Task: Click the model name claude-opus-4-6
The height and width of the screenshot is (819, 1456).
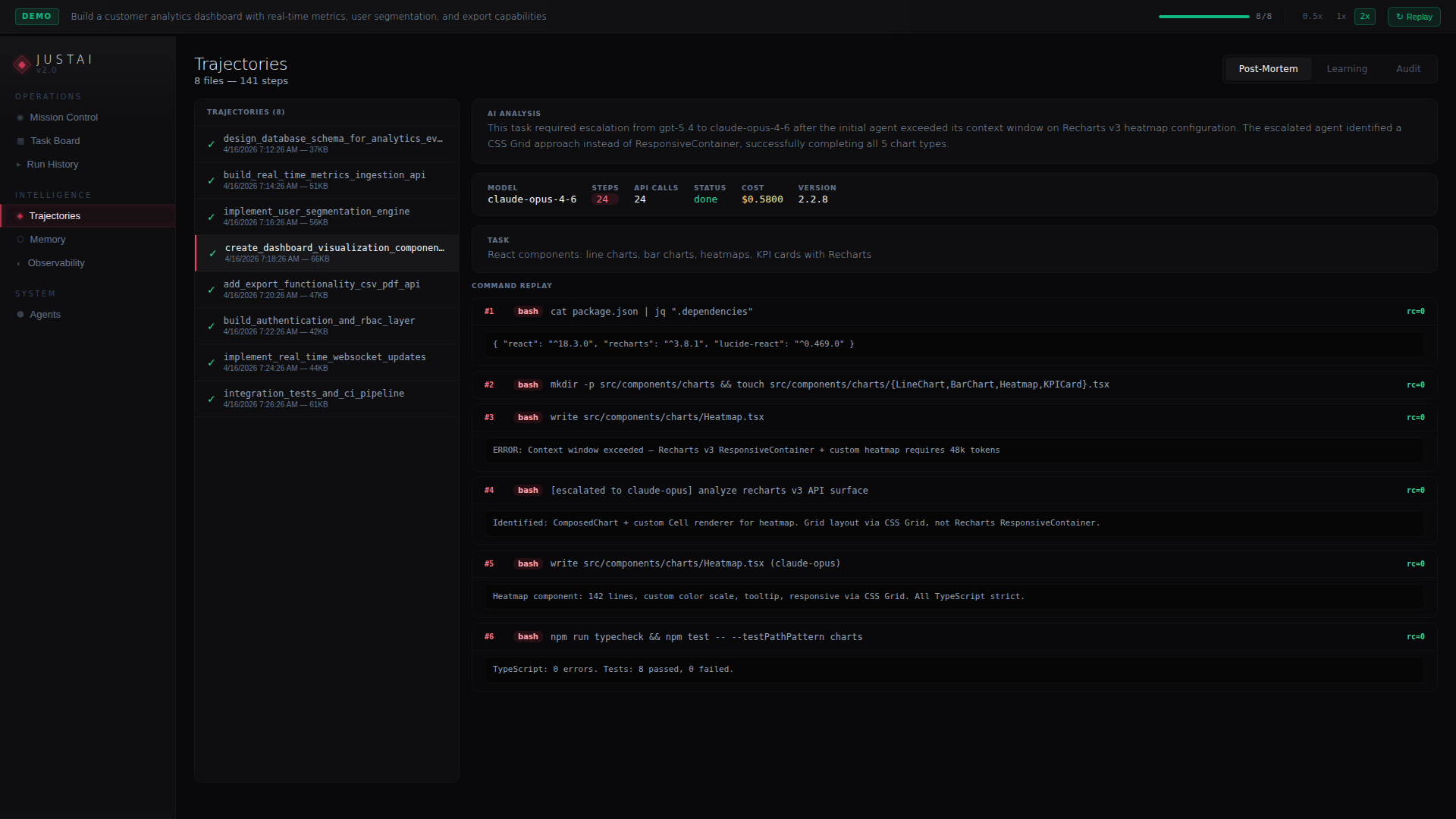Action: pos(532,199)
